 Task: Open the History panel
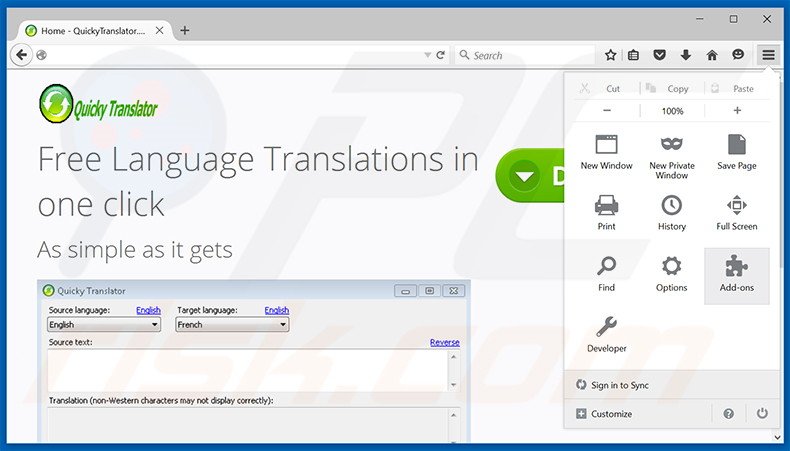pos(672,213)
